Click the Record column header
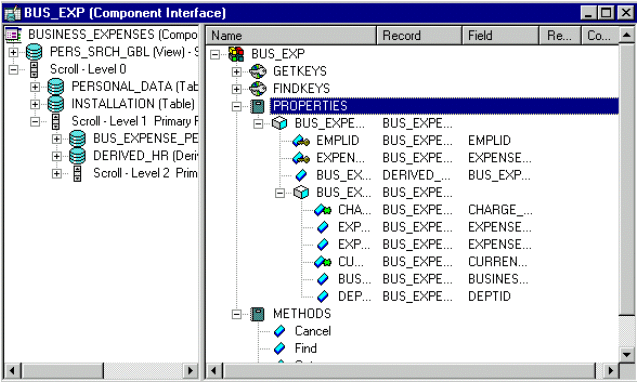The image size is (637, 383). 419,35
